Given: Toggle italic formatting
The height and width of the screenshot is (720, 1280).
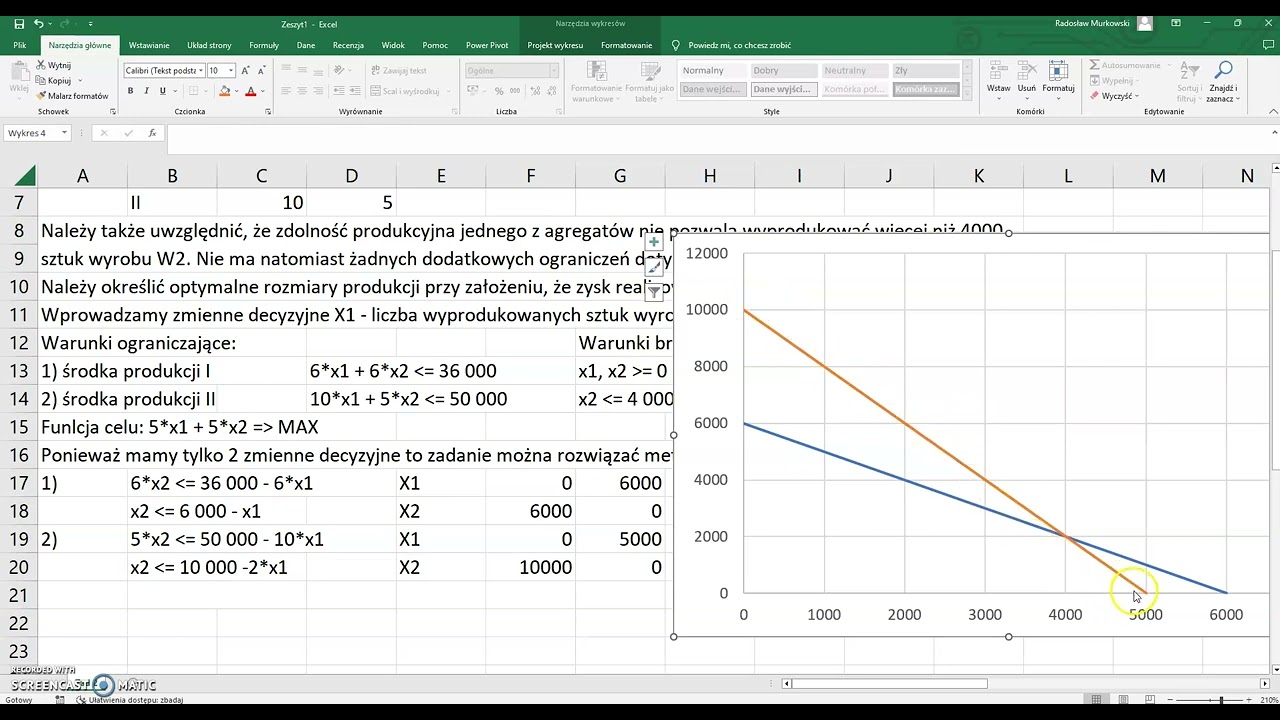Looking at the screenshot, I should pos(146,91).
